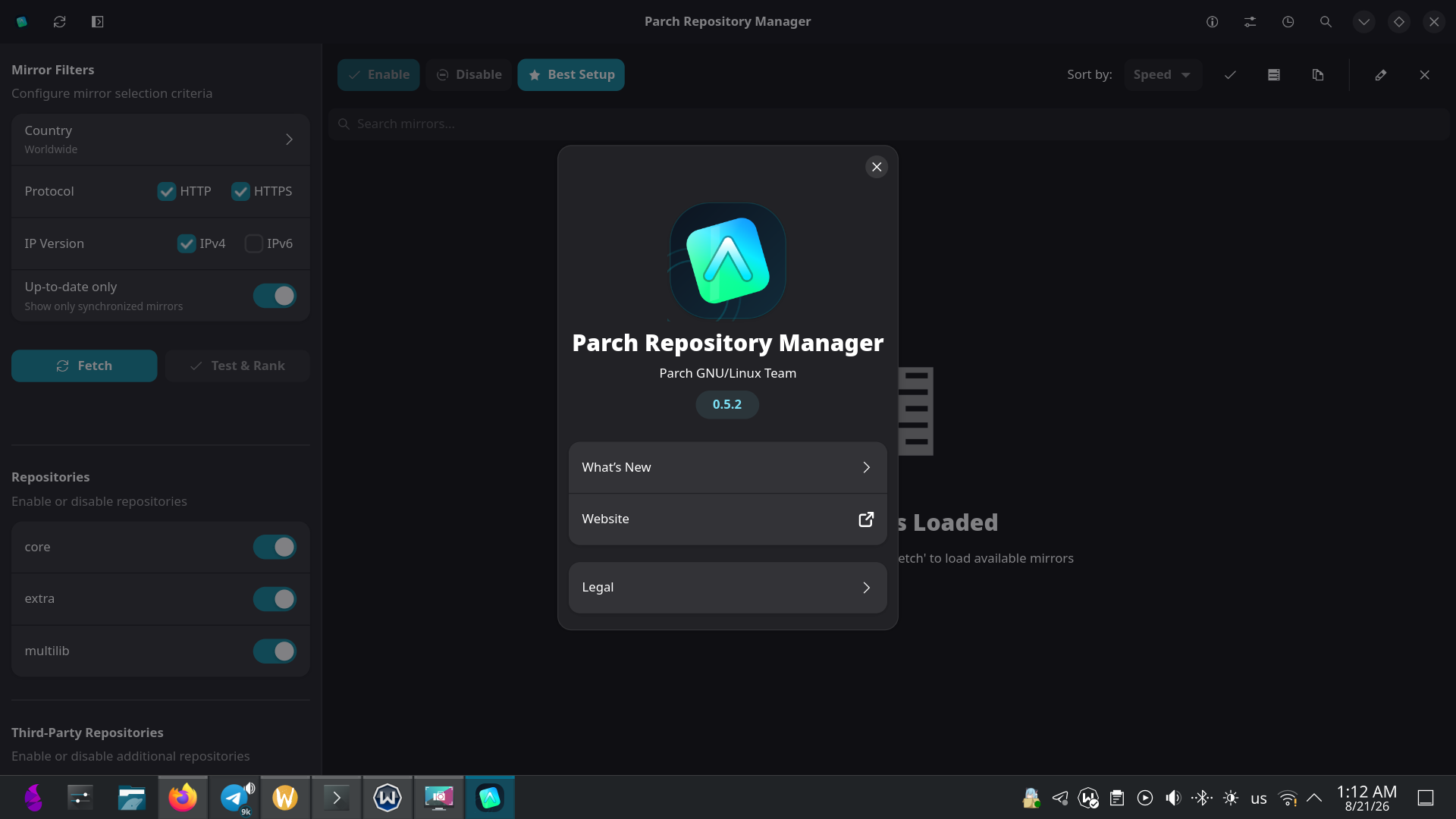Expand the Country Worldwide selector
The height and width of the screenshot is (819, 1456).
(161, 140)
